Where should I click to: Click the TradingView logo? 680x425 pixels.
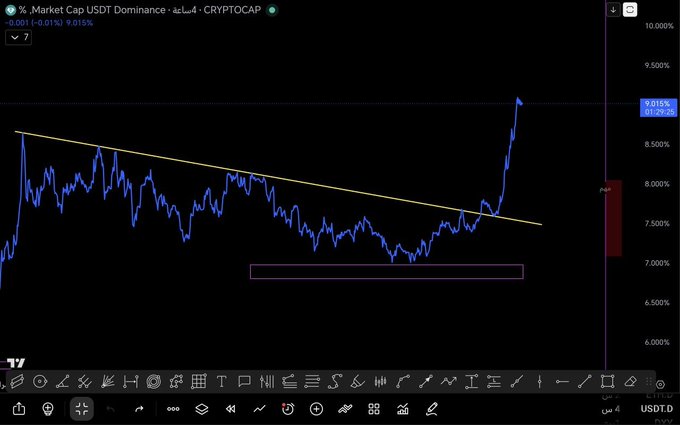click(x=16, y=363)
